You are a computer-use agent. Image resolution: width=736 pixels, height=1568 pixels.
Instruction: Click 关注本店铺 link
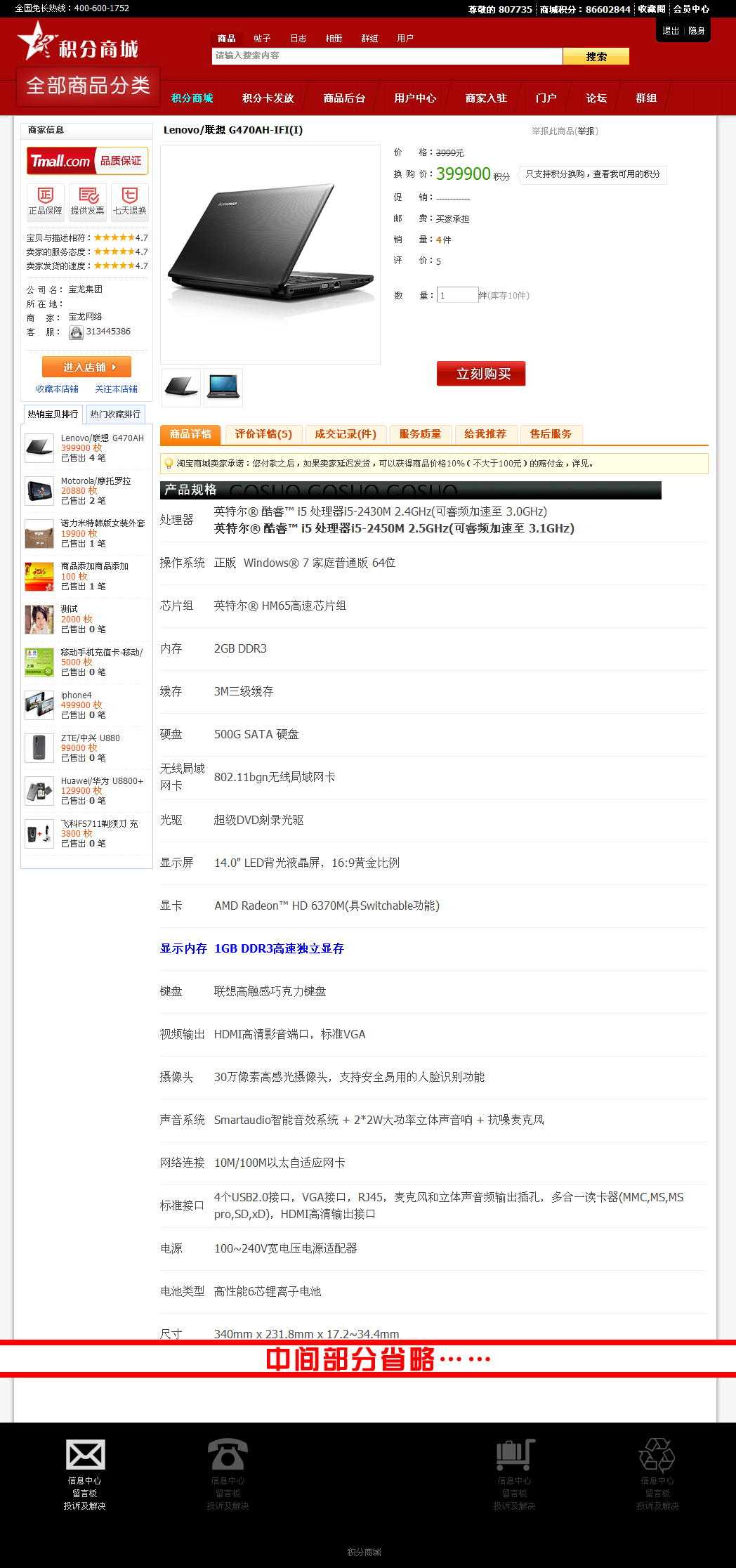pyautogui.click(x=117, y=389)
